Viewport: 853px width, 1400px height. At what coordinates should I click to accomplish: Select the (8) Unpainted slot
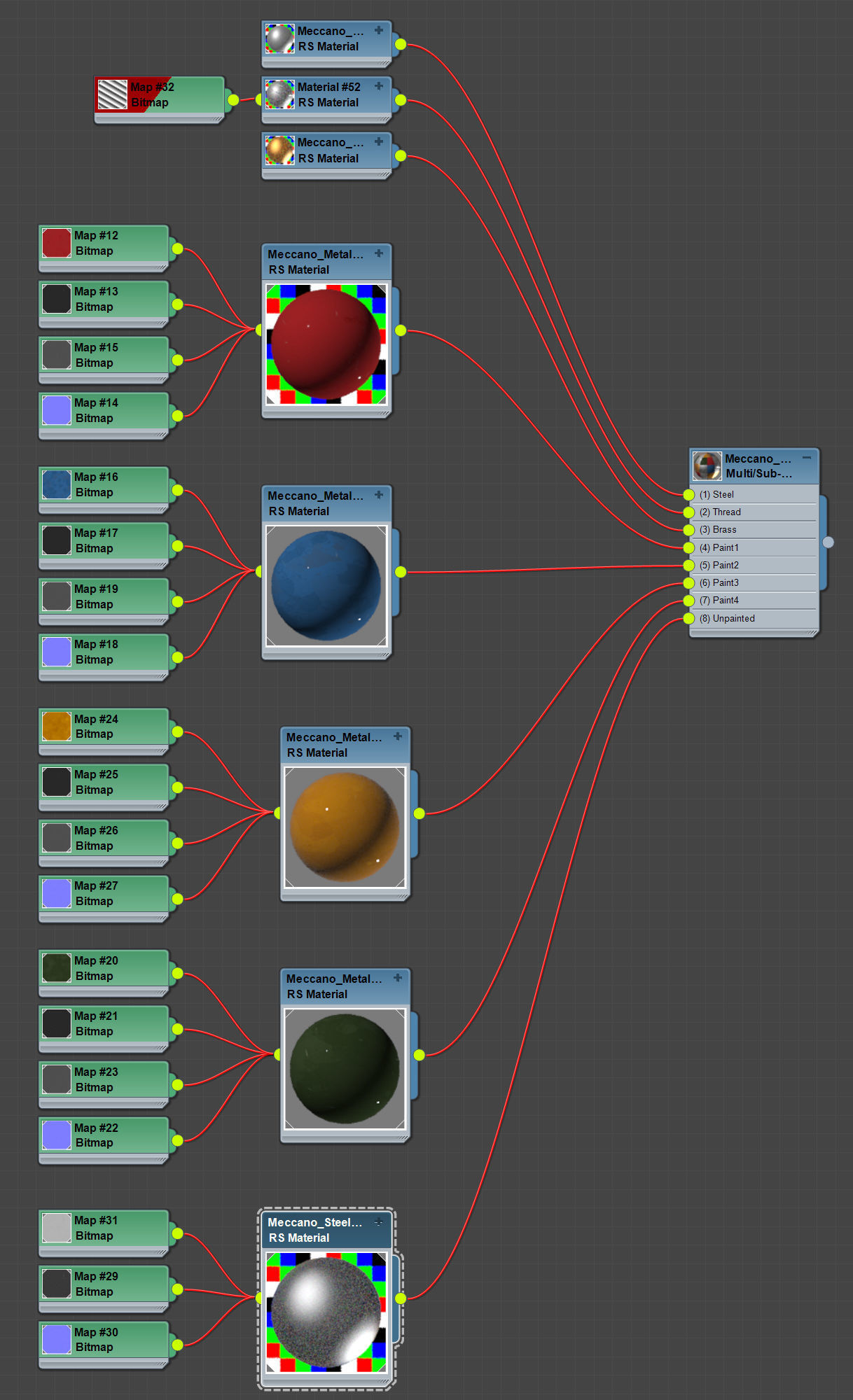[754, 618]
